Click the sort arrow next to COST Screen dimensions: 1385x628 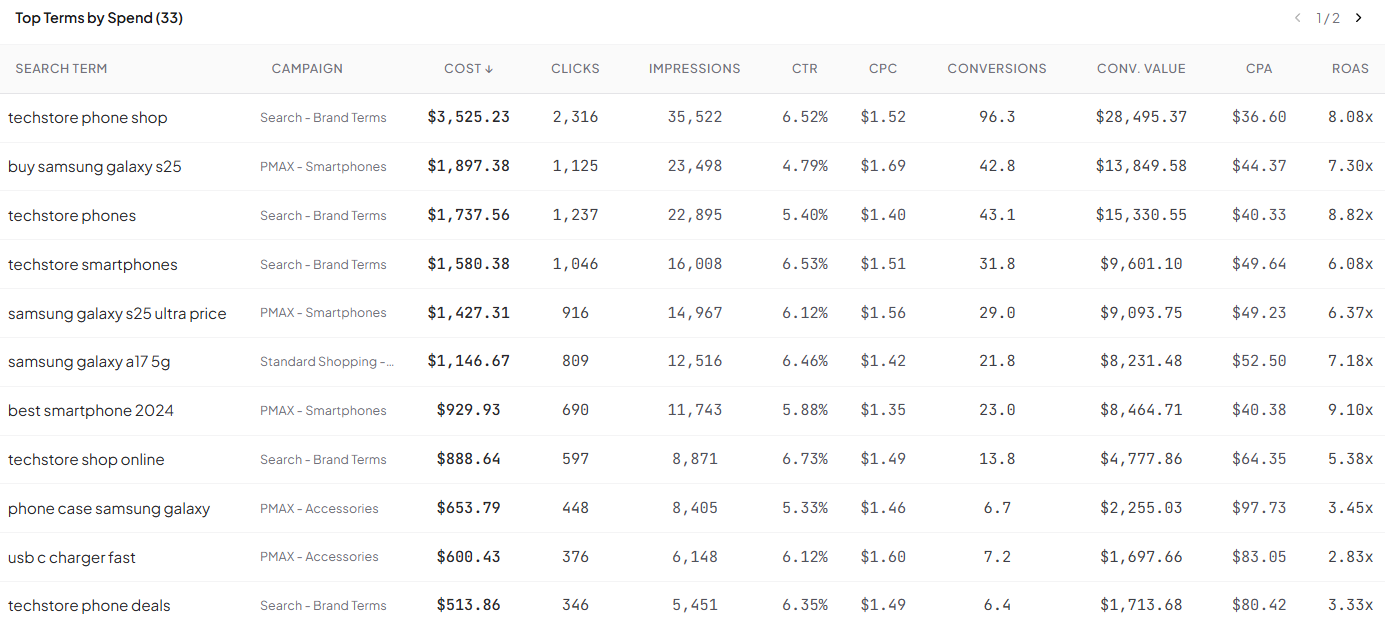490,68
